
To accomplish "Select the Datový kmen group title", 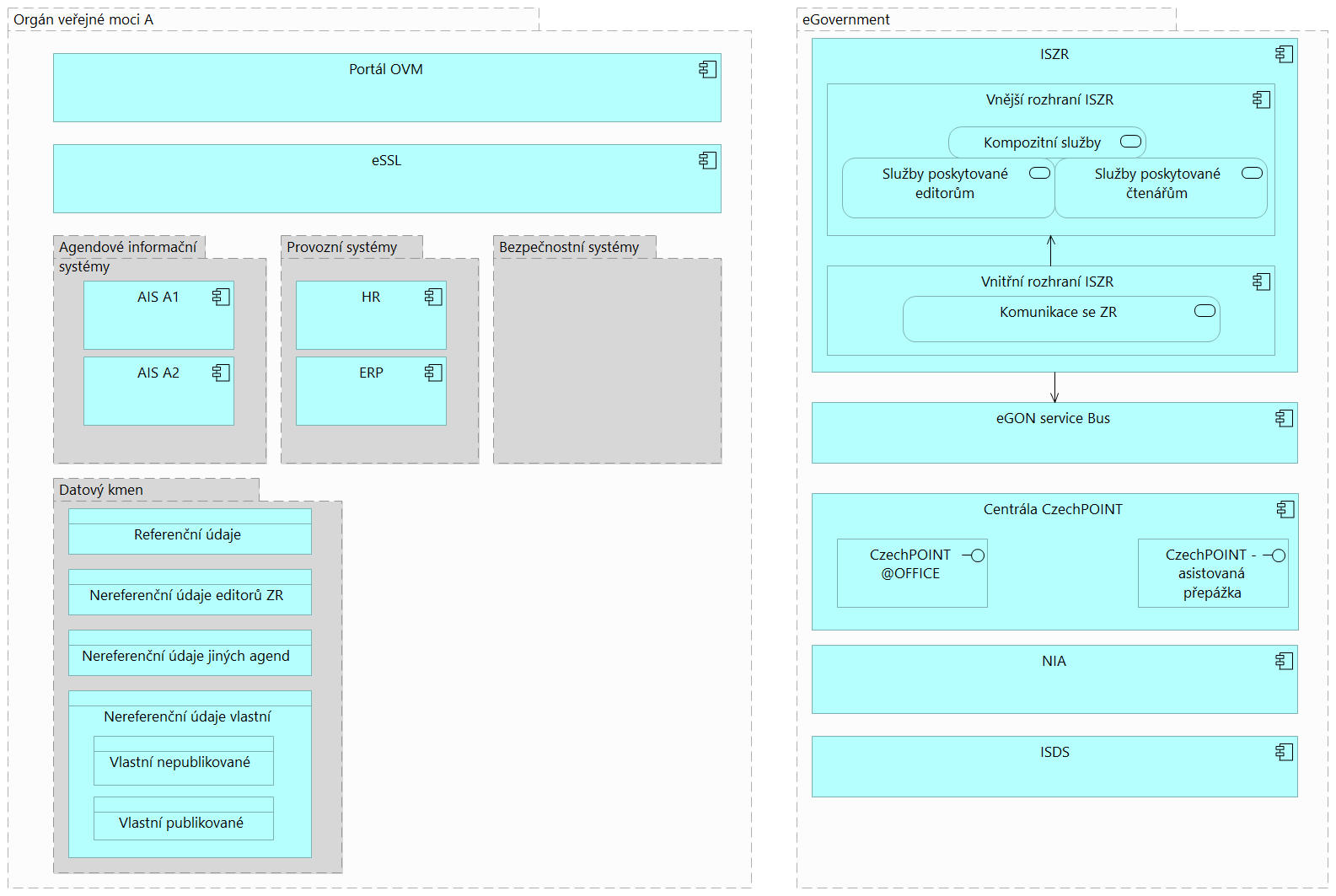I will pos(101,490).
